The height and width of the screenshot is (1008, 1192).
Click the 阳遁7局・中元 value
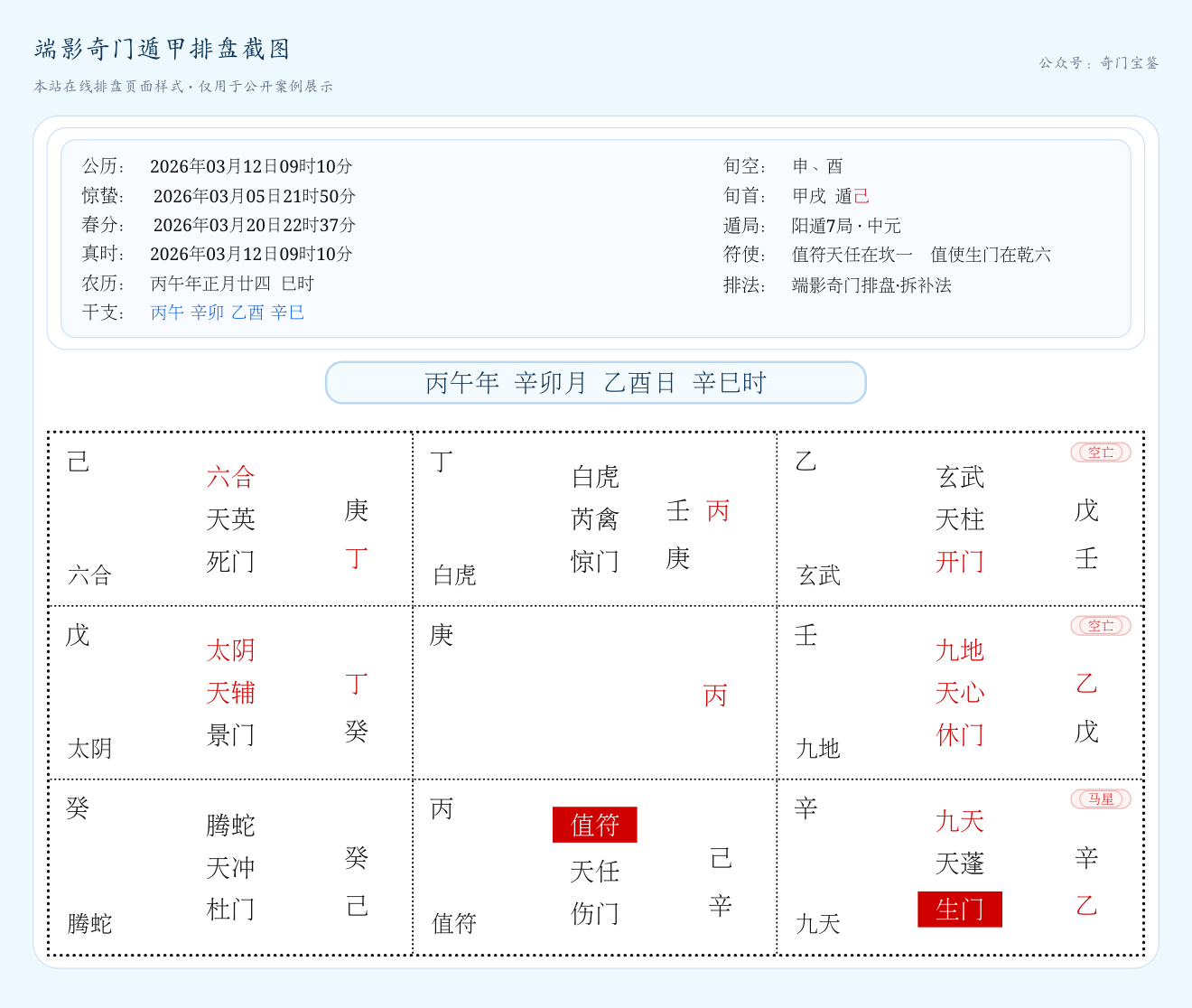tap(846, 226)
